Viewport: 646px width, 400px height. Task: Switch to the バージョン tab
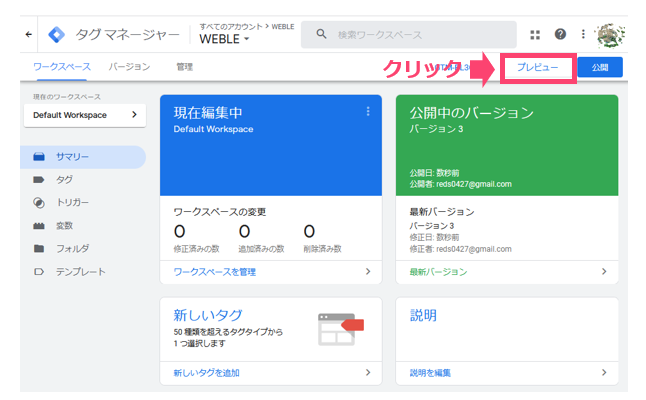[x=129, y=67]
